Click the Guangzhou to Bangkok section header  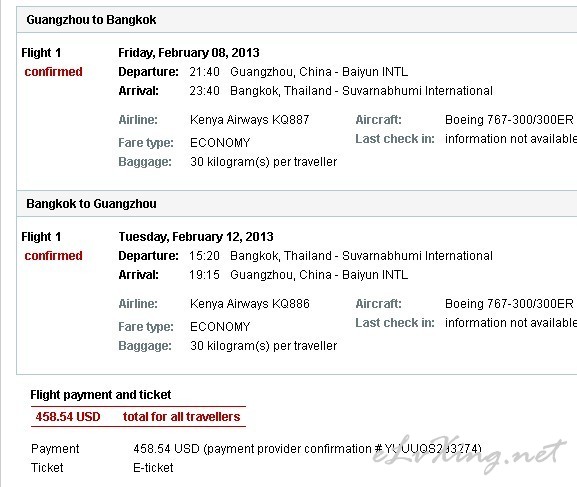(91, 20)
